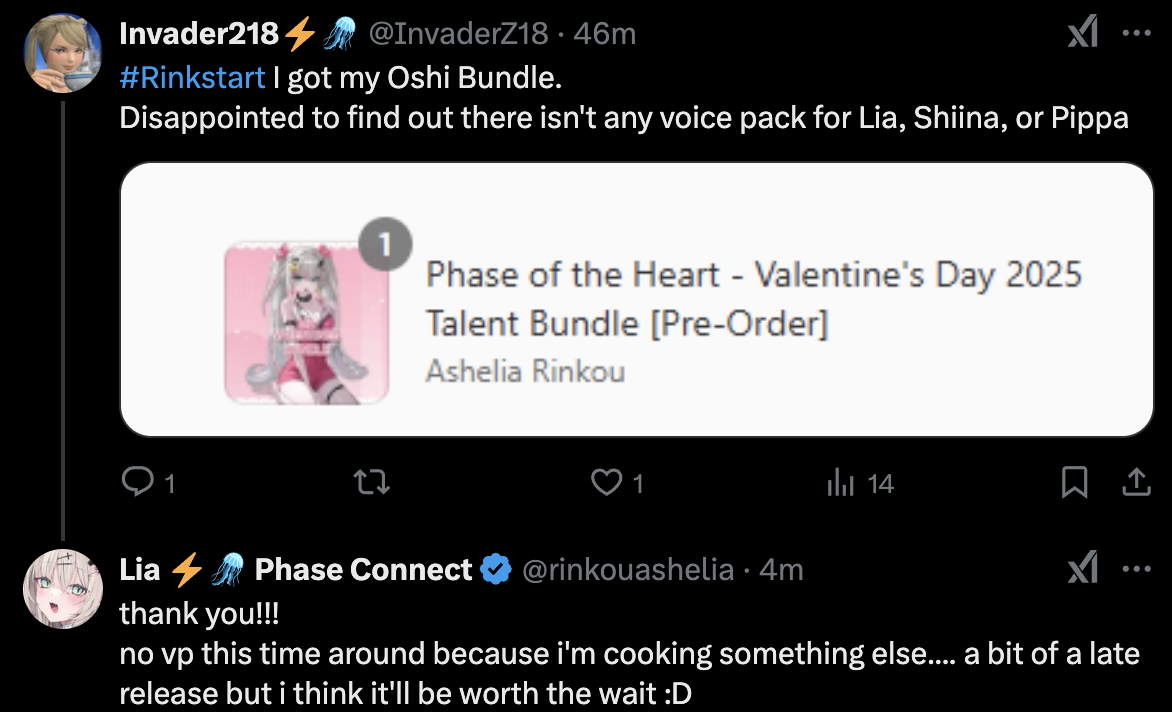This screenshot has width=1172, height=712.
Task: Click the blue verified badge beside Phase Connect
Action: (x=495, y=570)
